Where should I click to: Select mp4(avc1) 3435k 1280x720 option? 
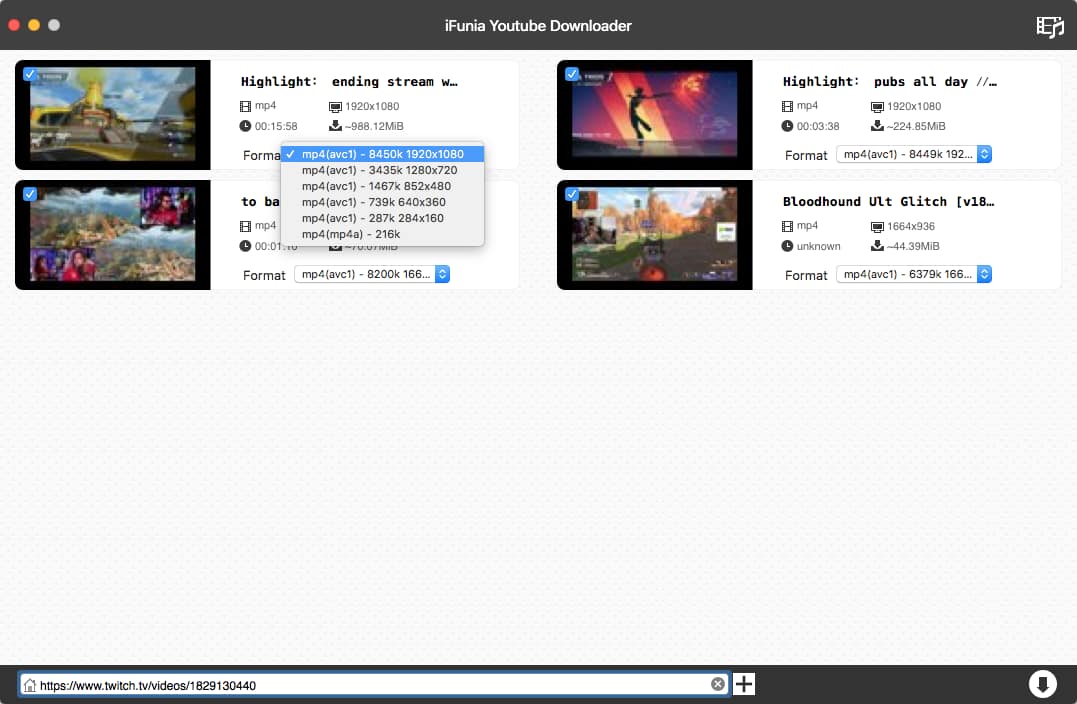[x=379, y=170]
